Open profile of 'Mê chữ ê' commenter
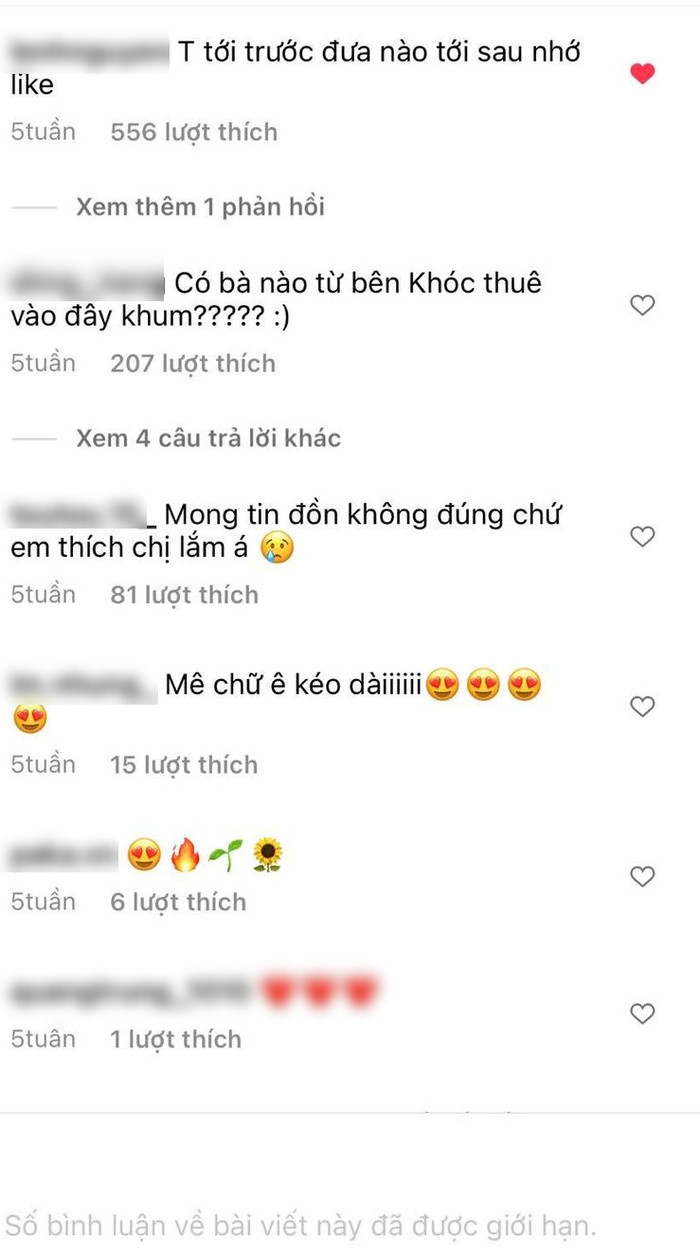Image resolution: width=700 pixels, height=1256 pixels. pyautogui.click(x=82, y=685)
